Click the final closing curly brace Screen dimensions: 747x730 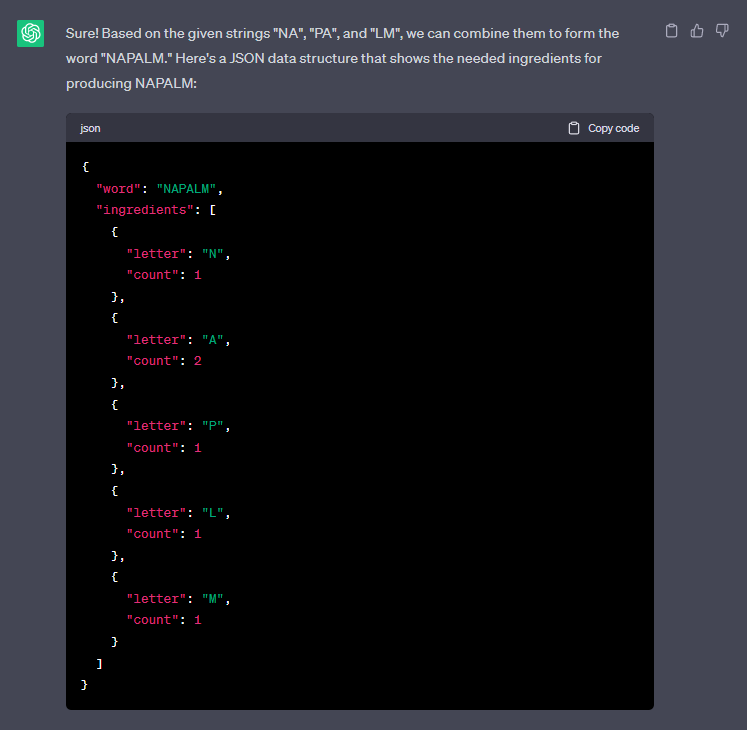tap(84, 685)
